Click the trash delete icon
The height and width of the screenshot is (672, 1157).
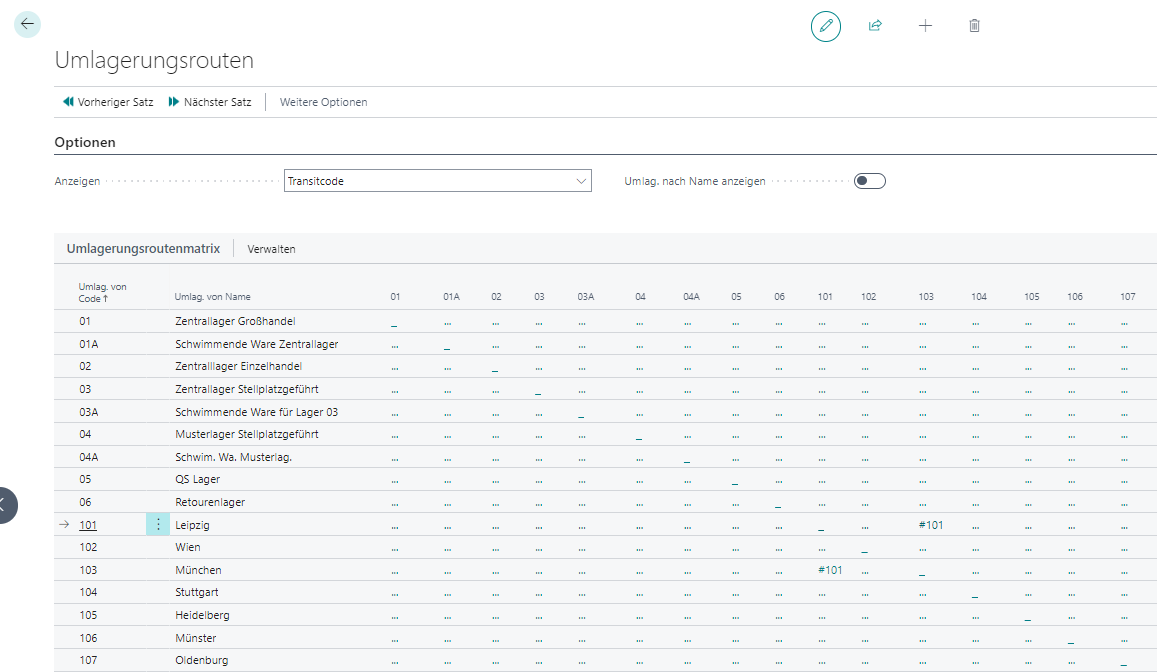click(x=974, y=26)
